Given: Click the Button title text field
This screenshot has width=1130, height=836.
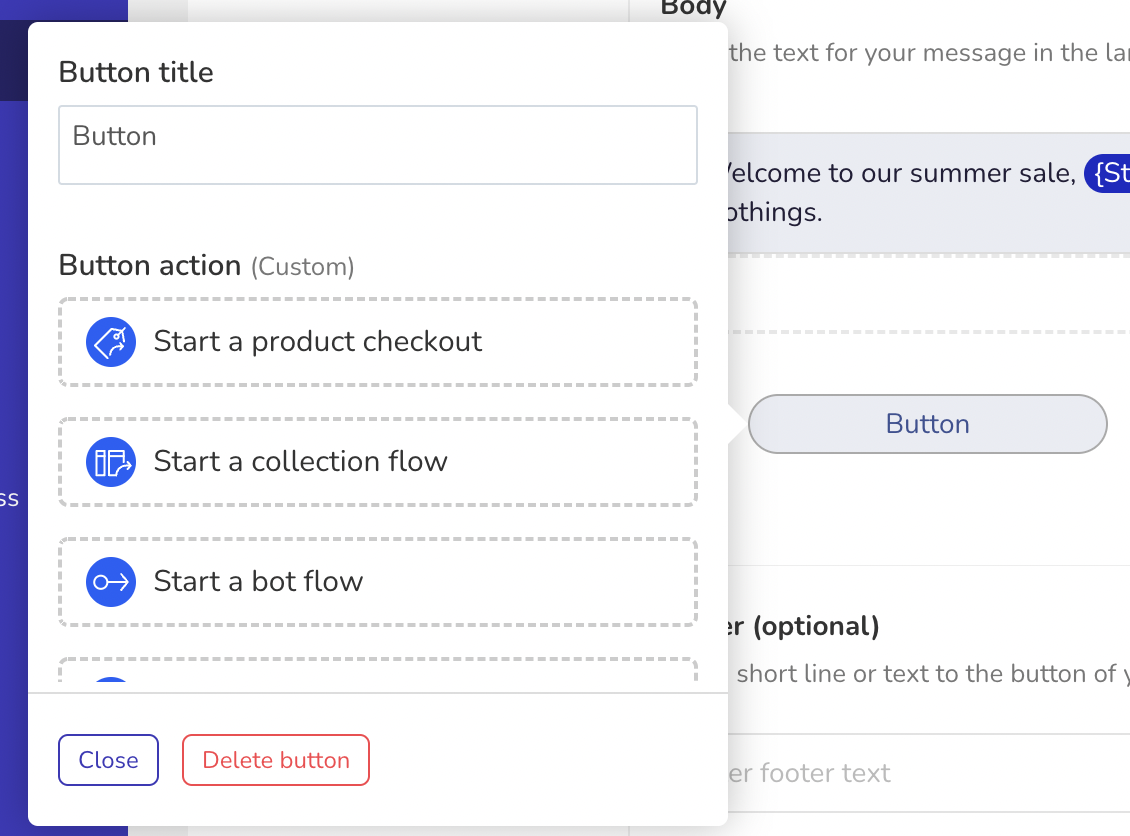Looking at the screenshot, I should tap(378, 145).
